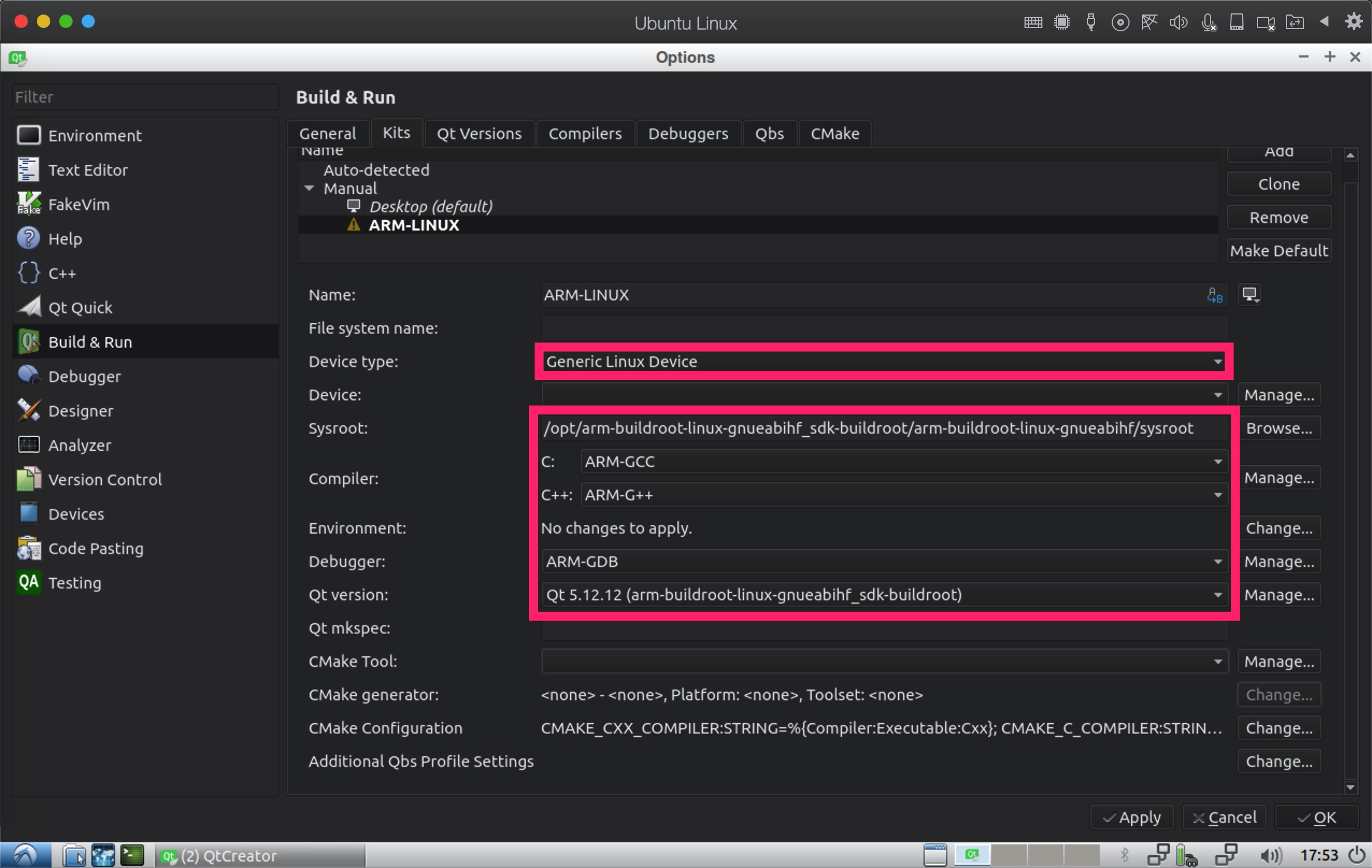Open VM settings gear in title bar
The width and height of the screenshot is (1372, 868).
(1354, 22)
